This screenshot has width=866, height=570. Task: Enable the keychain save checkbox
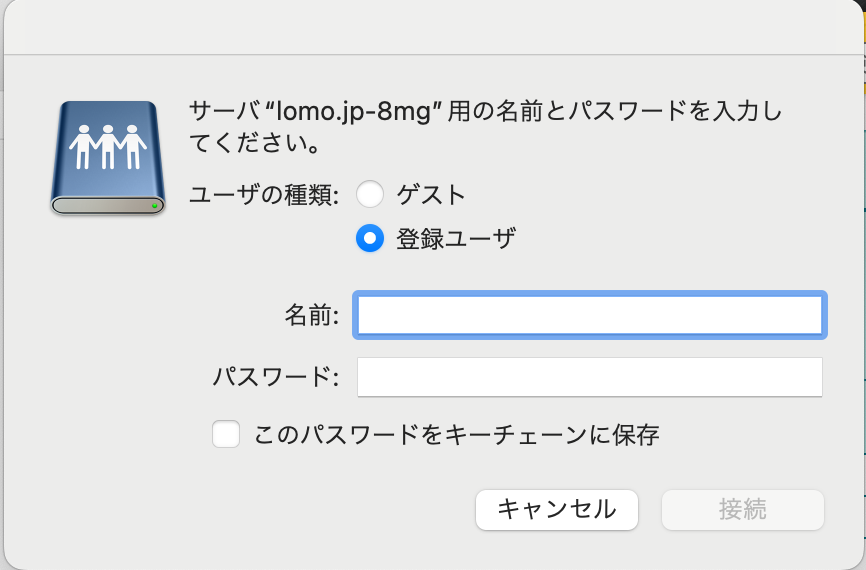point(226,434)
